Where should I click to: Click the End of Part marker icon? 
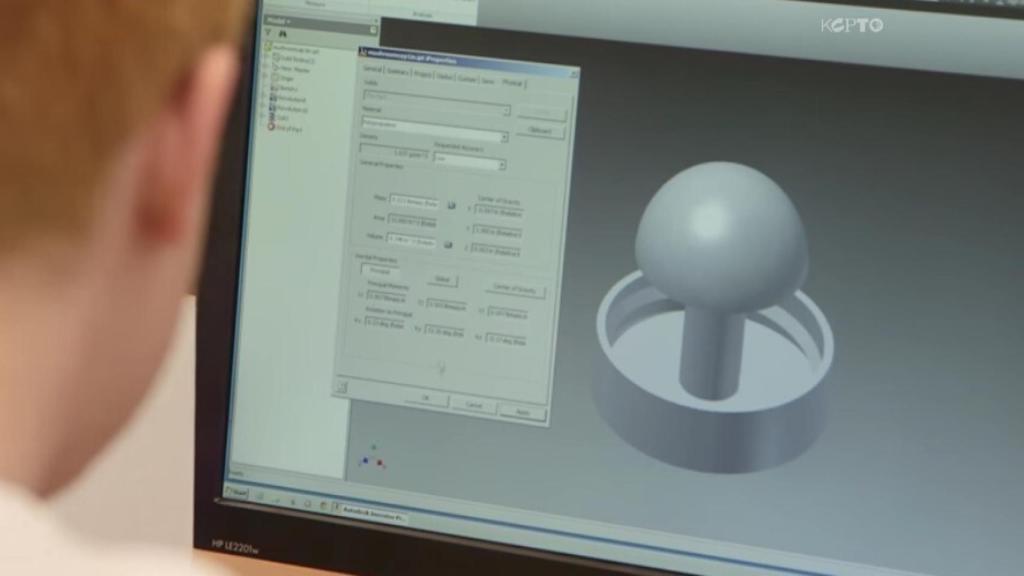click(x=271, y=128)
